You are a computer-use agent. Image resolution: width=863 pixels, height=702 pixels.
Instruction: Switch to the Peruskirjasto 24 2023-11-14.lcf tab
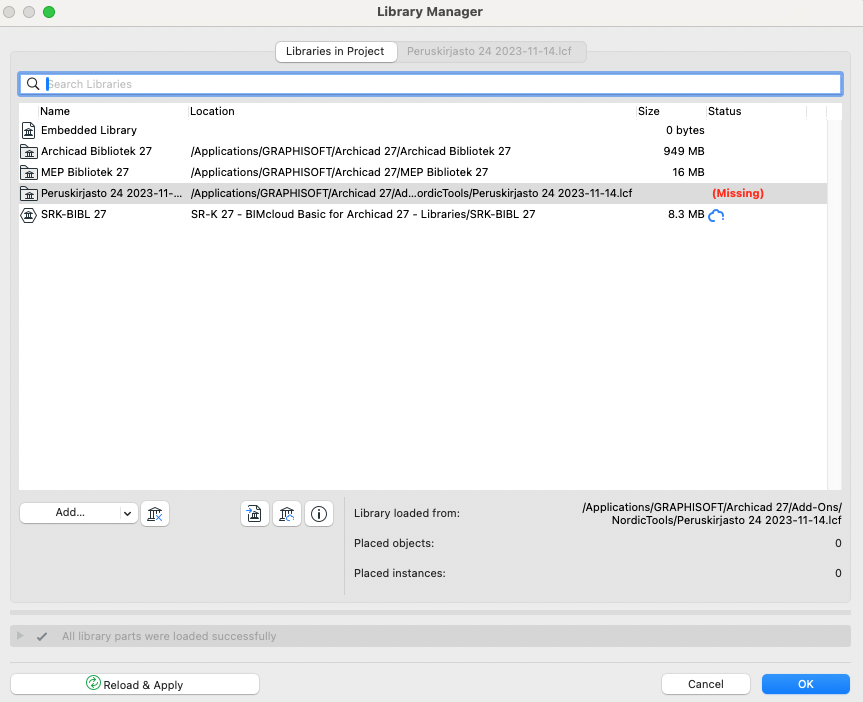(x=491, y=51)
